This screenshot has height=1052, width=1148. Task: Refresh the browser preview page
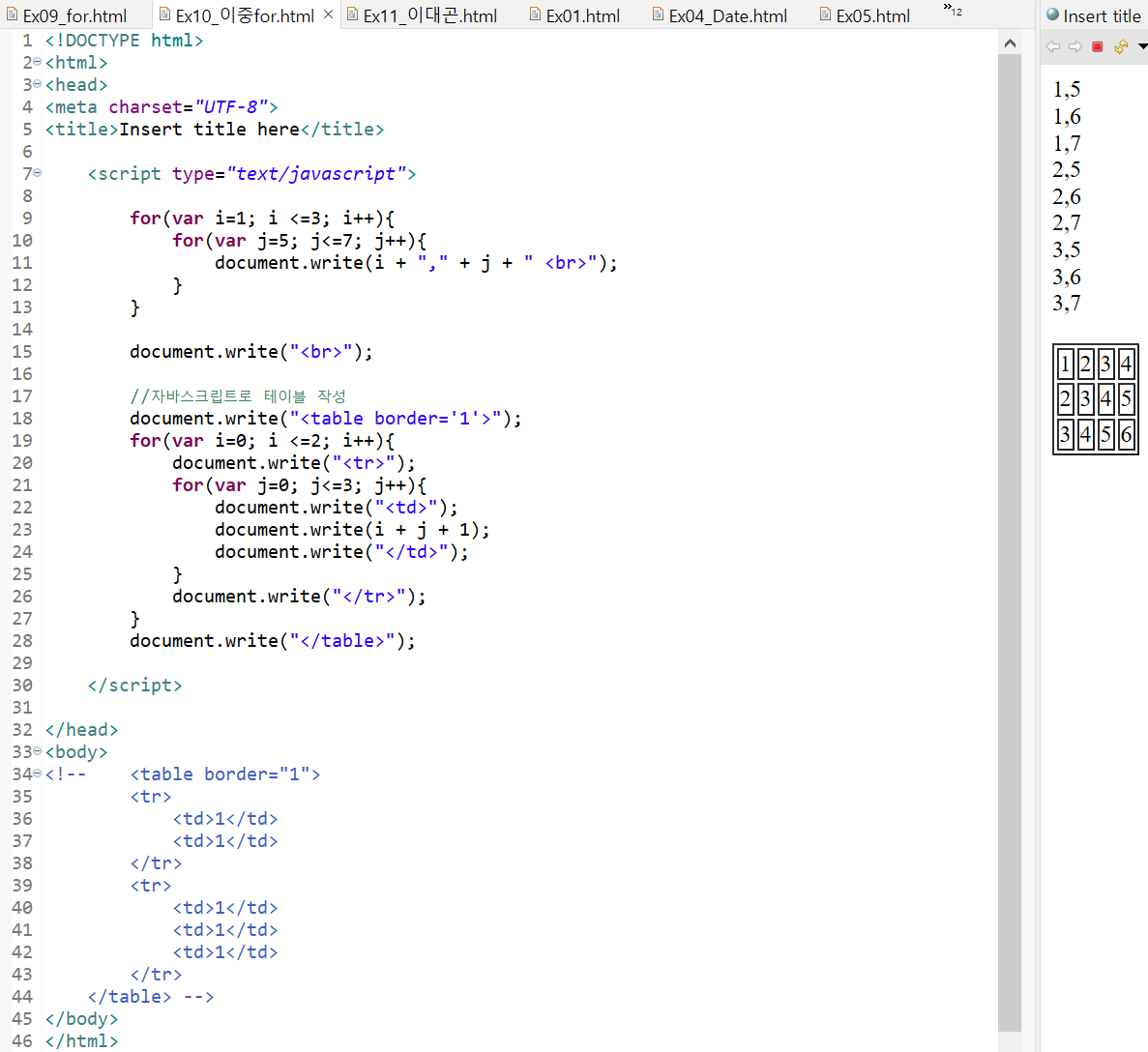point(1120,46)
